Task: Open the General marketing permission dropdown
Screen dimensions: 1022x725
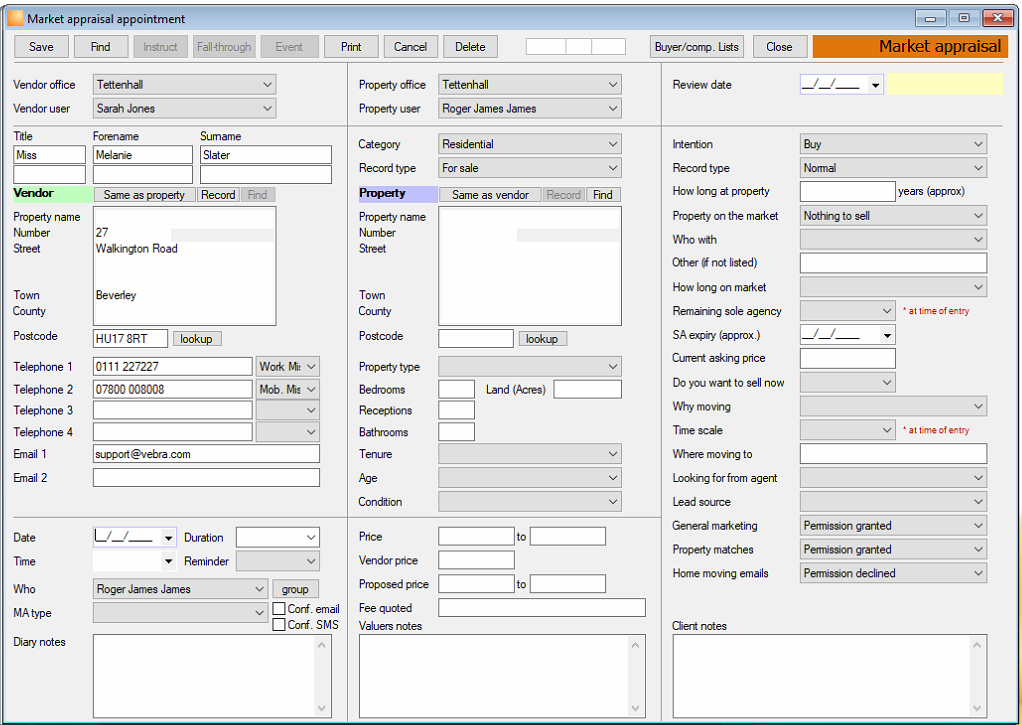Action: coord(893,525)
